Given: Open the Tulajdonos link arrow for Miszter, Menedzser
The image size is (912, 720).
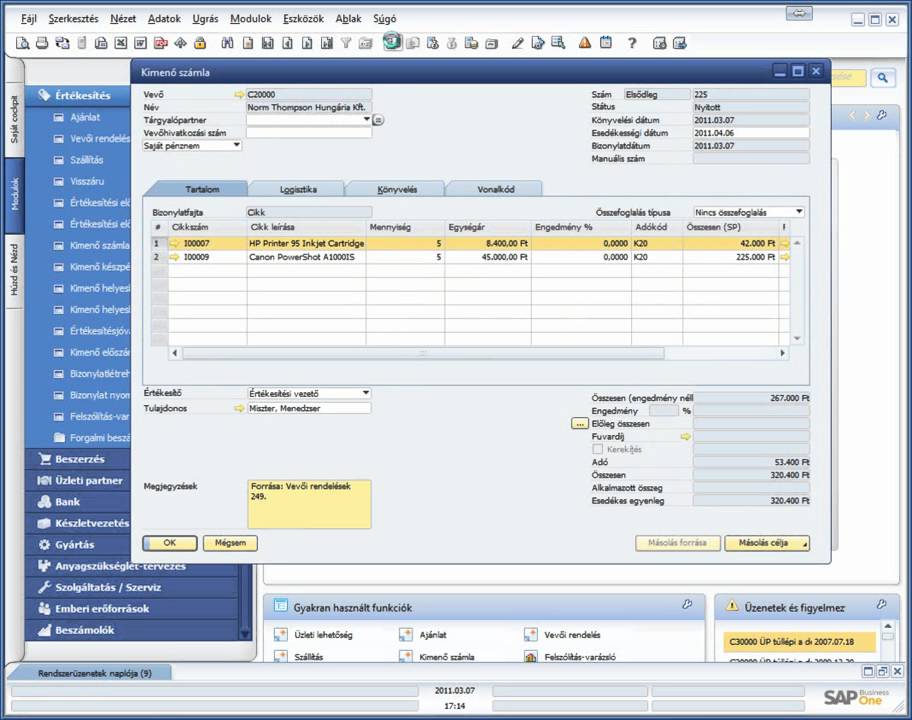Looking at the screenshot, I should click(x=238, y=408).
